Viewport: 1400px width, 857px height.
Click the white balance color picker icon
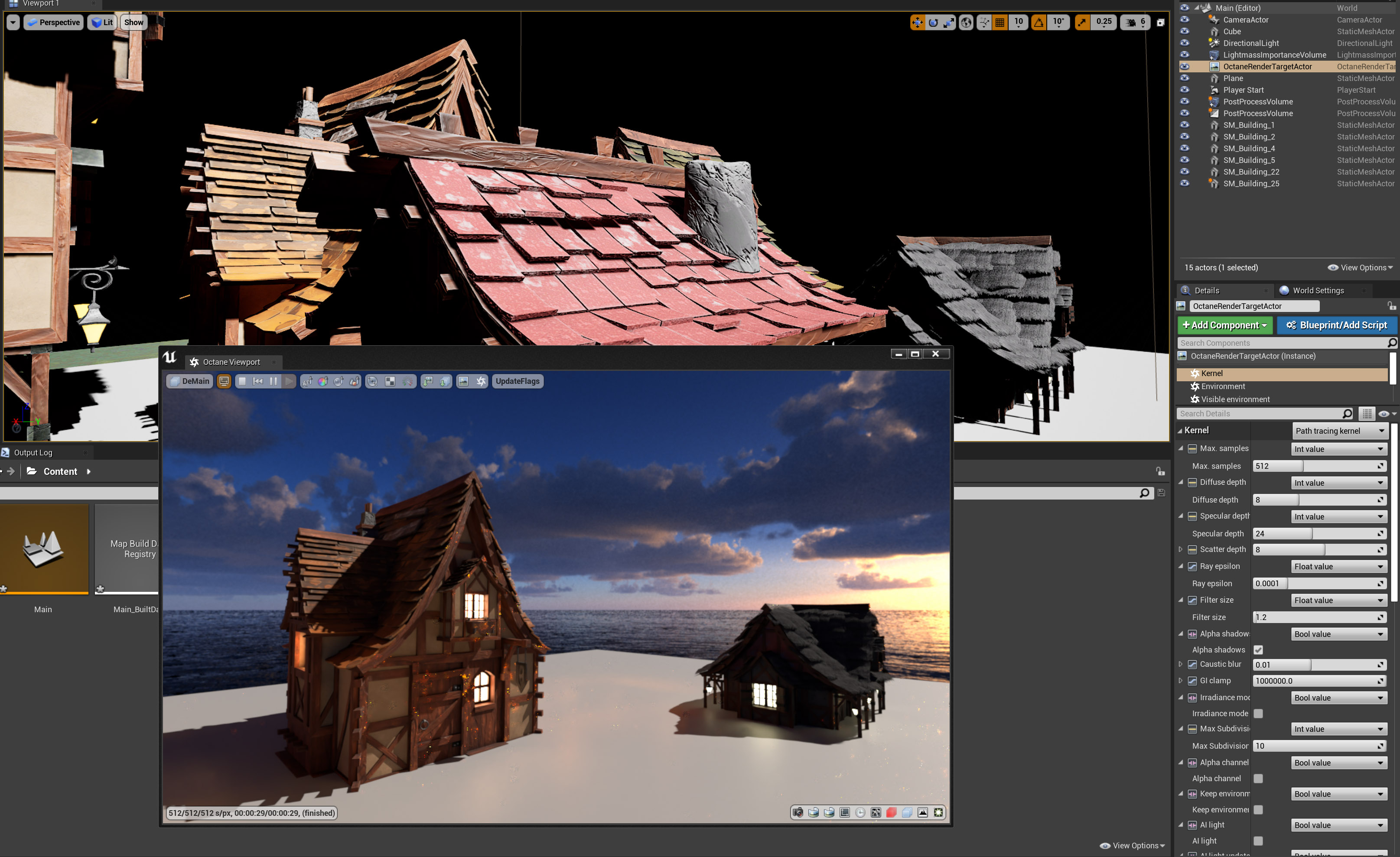(323, 381)
